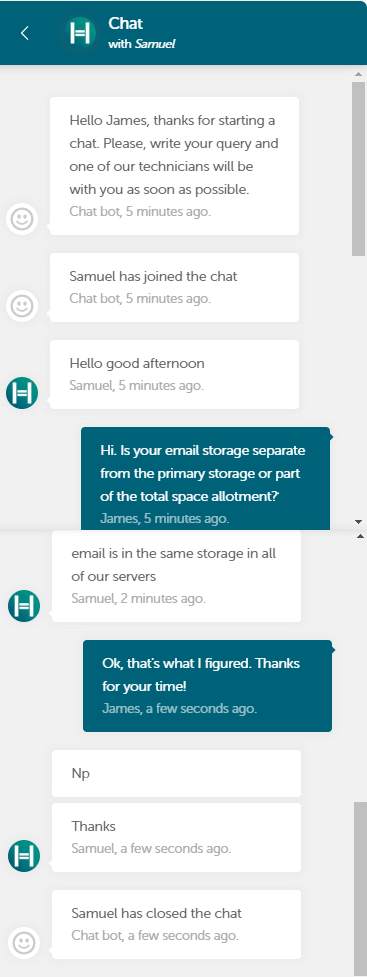Viewport: 367px width, 977px height.
Task: Click smiley avatar next to 'Samuel has joined'
Action: (x=23, y=306)
